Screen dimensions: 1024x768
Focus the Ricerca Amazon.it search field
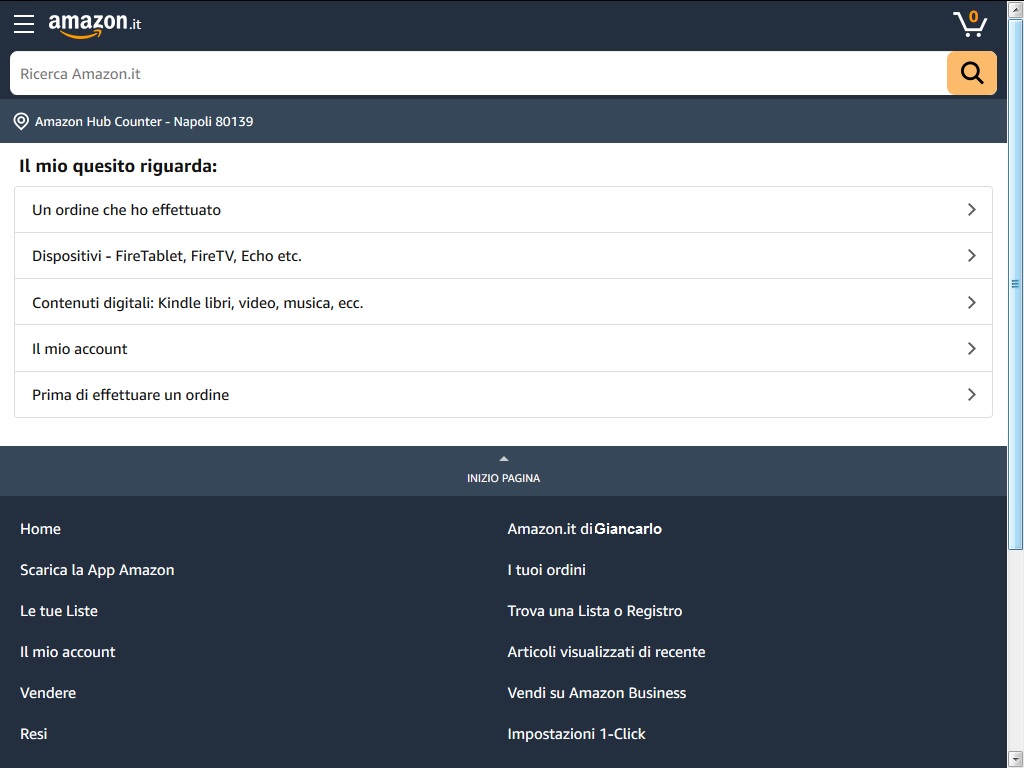click(478, 73)
